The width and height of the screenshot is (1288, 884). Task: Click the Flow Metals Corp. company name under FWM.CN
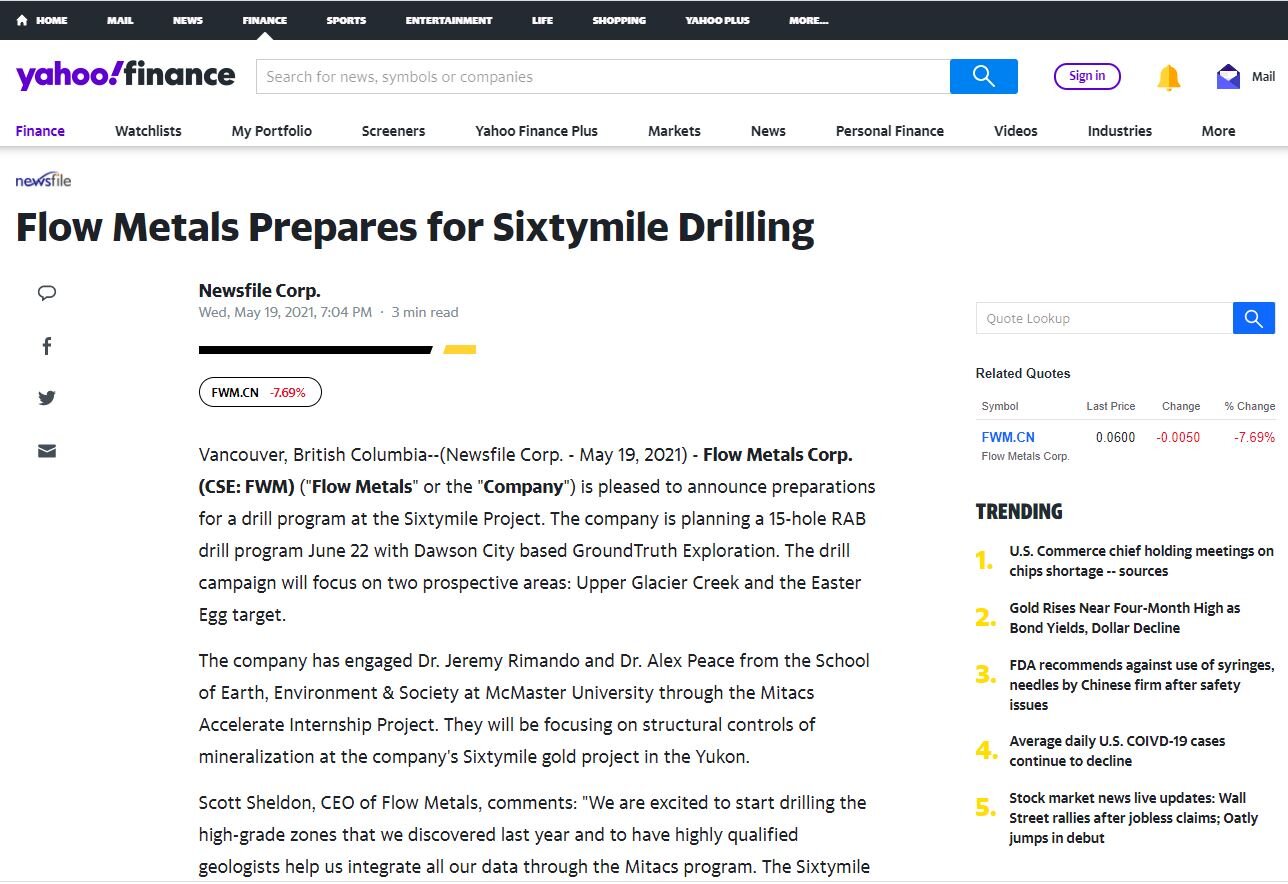(1025, 456)
